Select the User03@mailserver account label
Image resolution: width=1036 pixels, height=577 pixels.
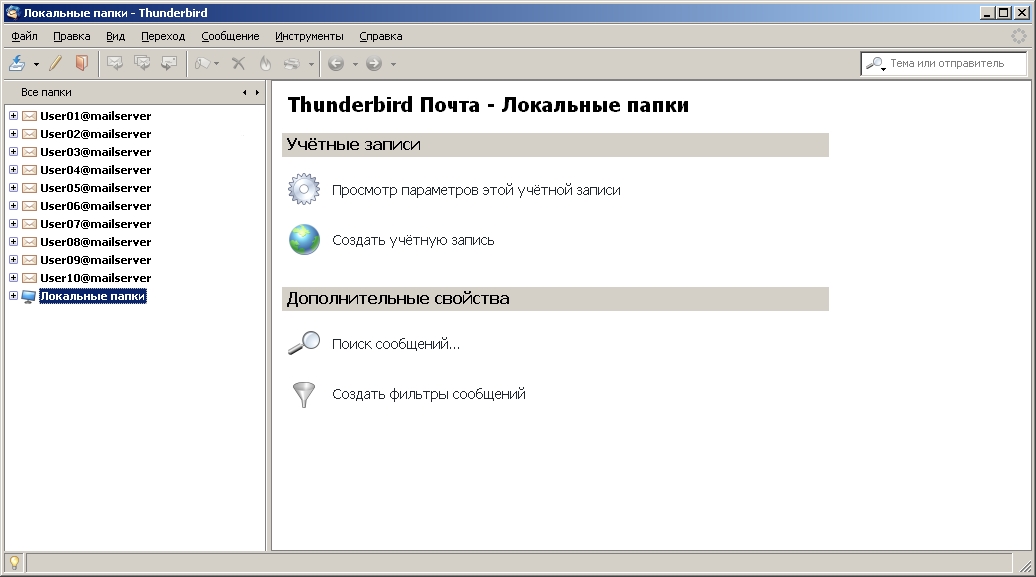point(96,152)
